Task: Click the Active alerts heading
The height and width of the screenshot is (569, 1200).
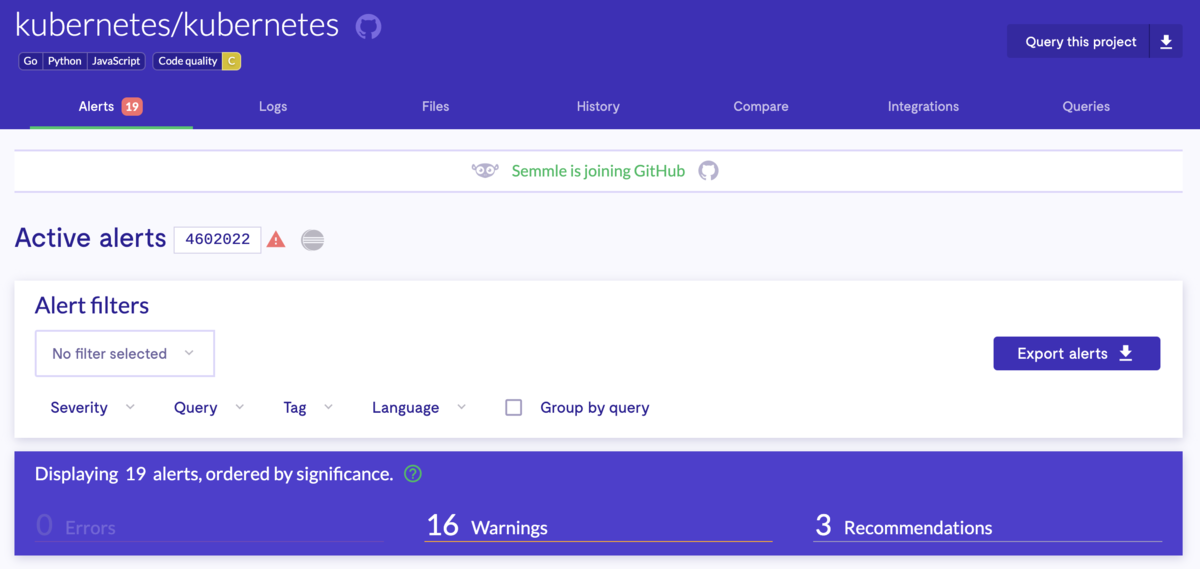Action: pyautogui.click(x=90, y=238)
